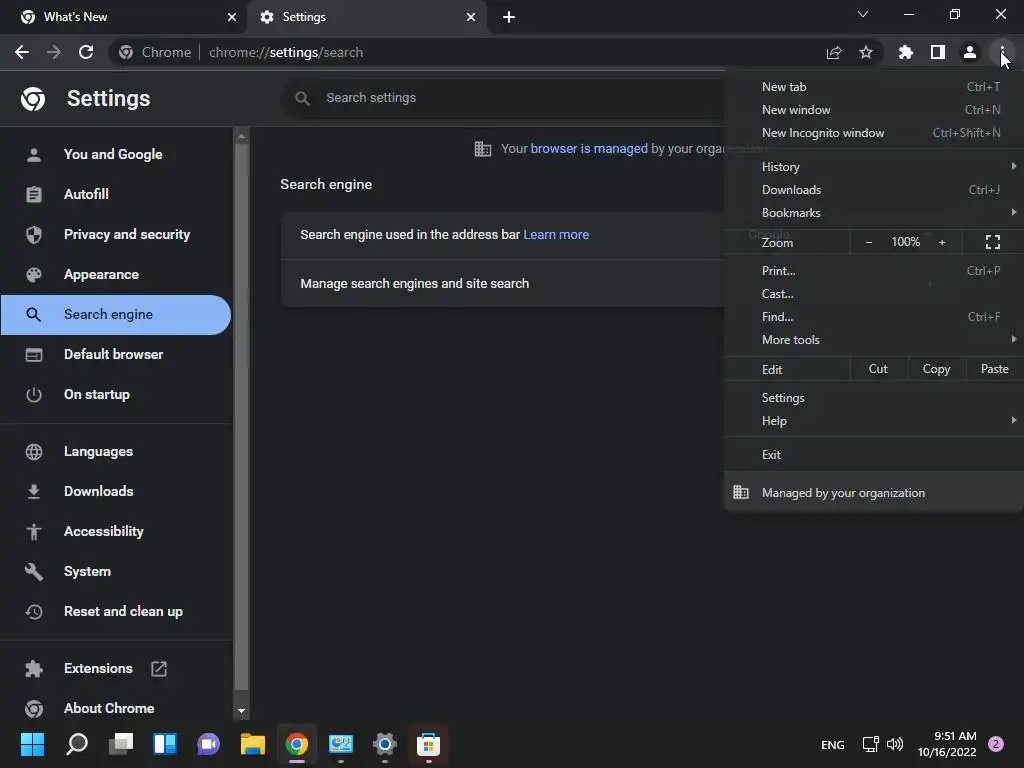Expand the Help submenu
This screenshot has width=1024, height=768.
coord(874,421)
